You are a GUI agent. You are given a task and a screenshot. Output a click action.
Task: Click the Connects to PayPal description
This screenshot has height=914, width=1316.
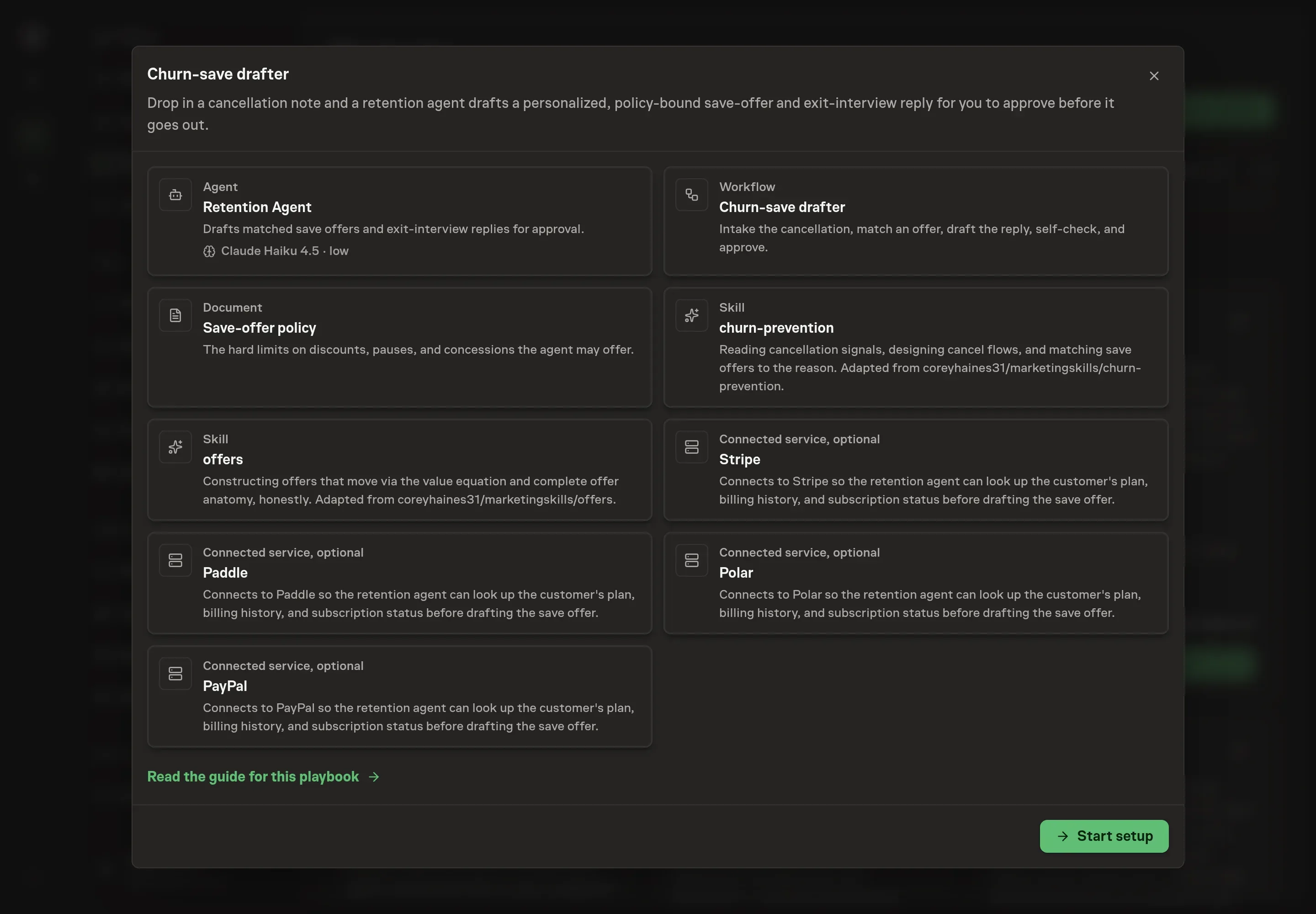pos(419,717)
